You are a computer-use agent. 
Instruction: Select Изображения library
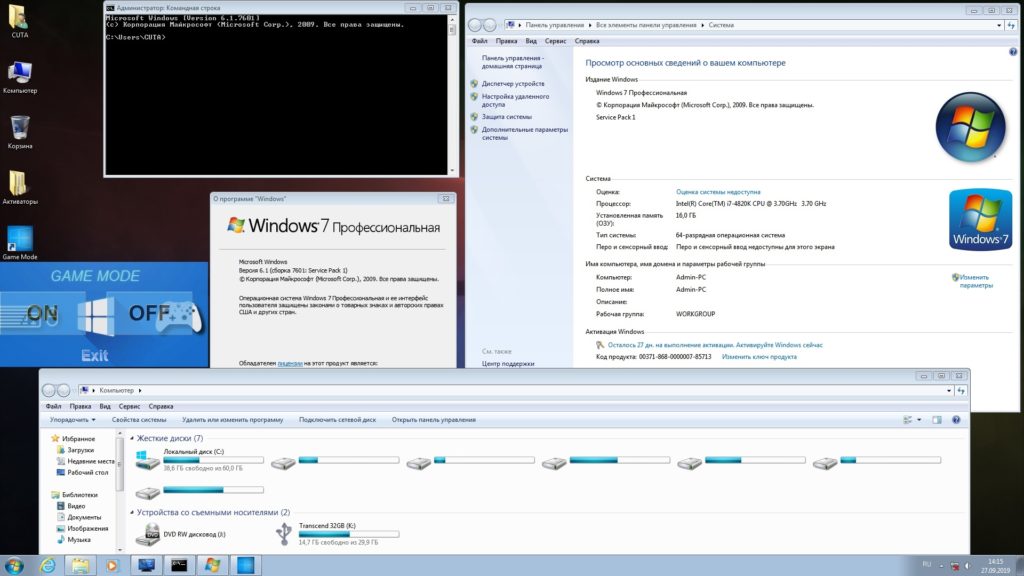[x=88, y=528]
